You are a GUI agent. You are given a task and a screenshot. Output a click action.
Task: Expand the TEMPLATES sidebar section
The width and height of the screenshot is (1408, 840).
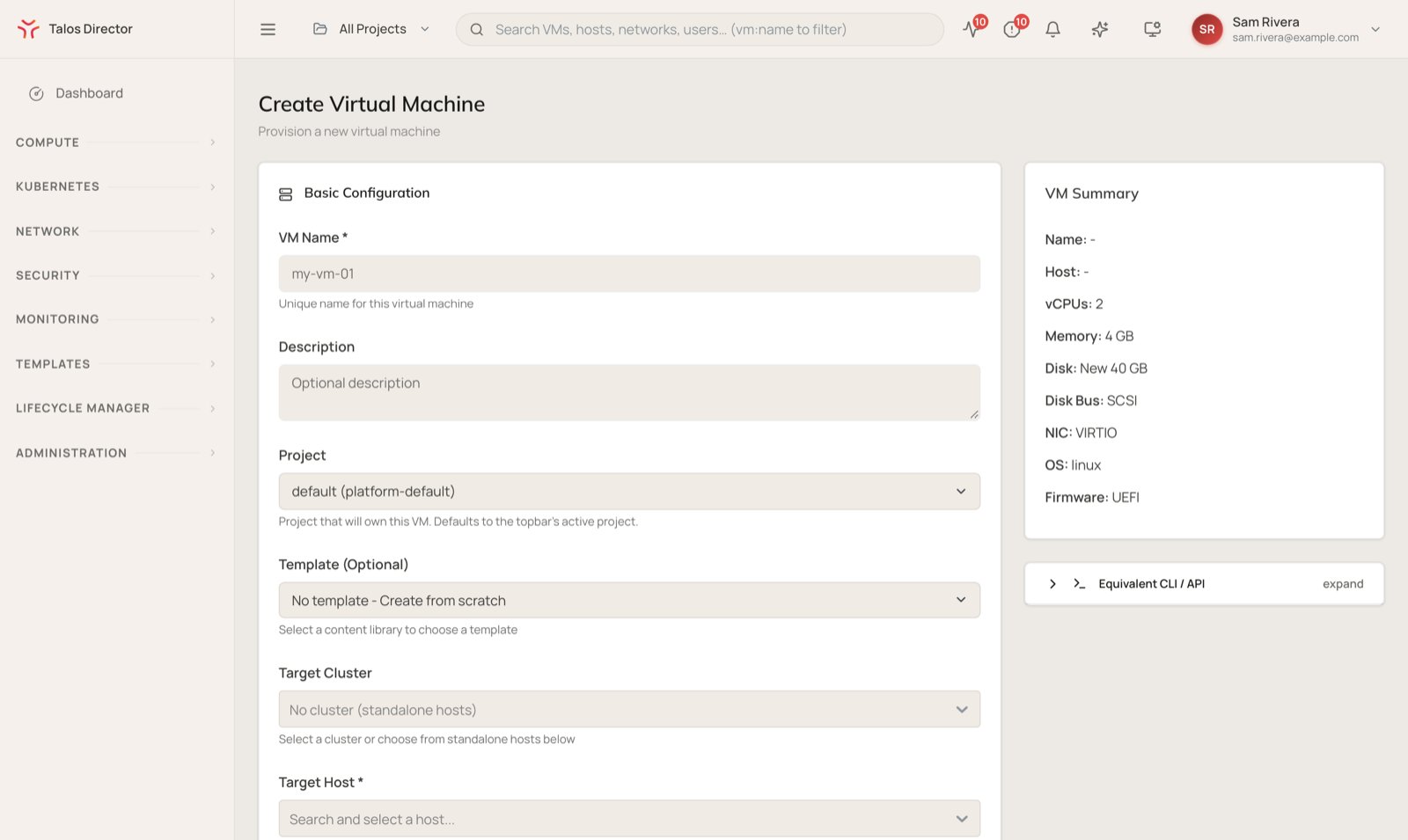(x=115, y=364)
